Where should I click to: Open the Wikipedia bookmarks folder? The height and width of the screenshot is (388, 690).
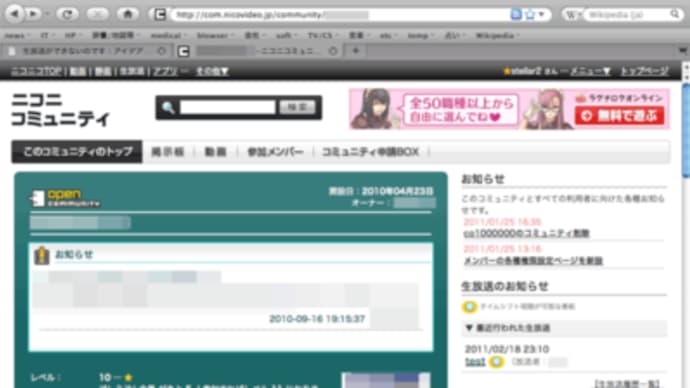coord(497,35)
